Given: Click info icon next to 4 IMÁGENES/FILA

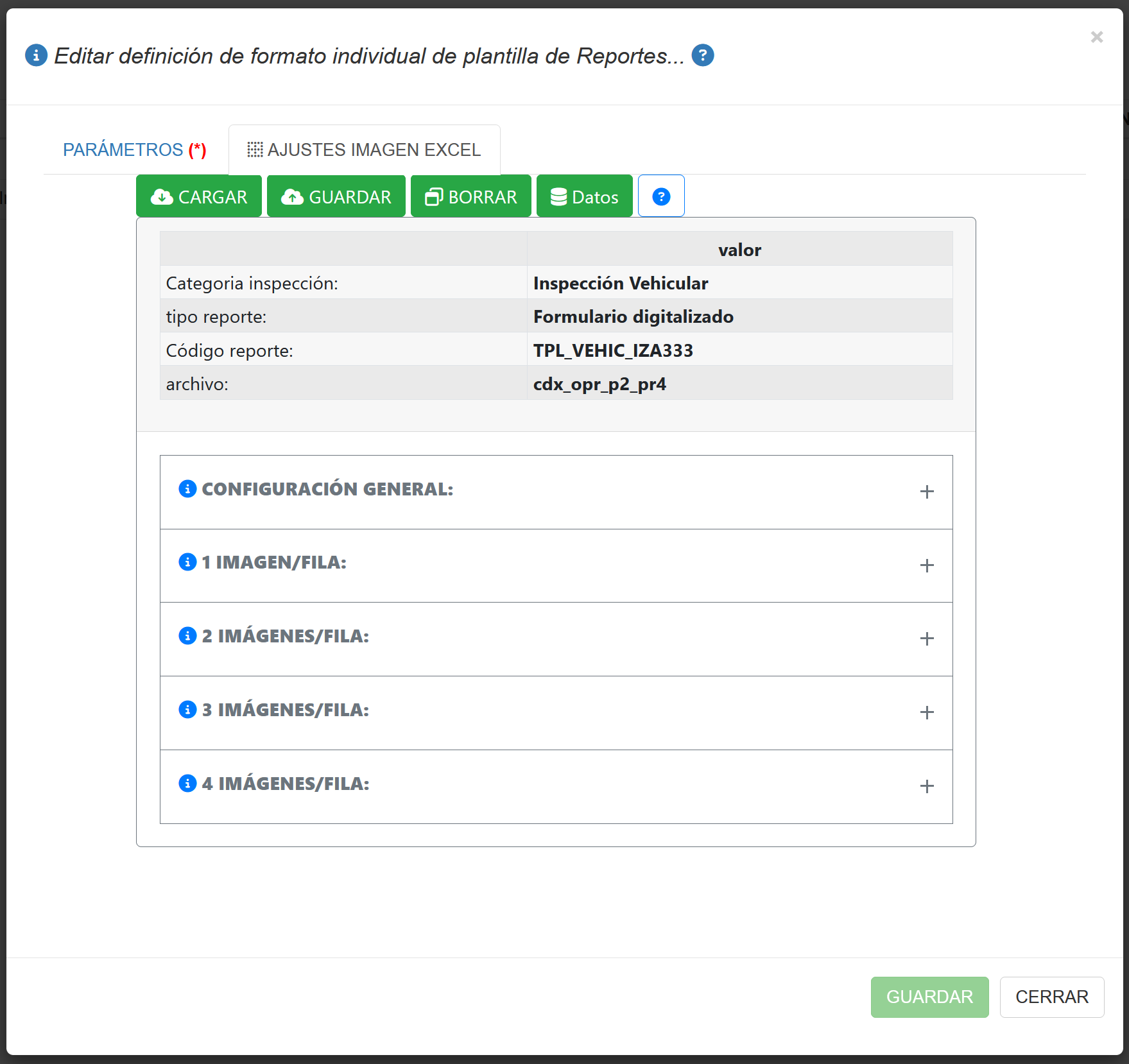Looking at the screenshot, I should (187, 784).
